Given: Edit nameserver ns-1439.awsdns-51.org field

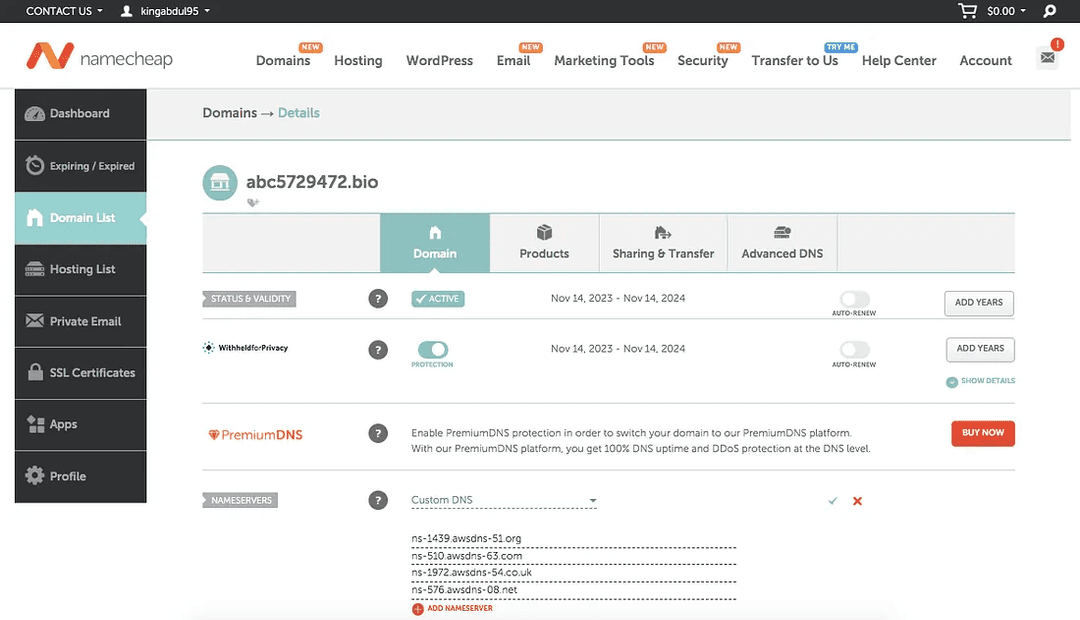Looking at the screenshot, I should (x=574, y=539).
